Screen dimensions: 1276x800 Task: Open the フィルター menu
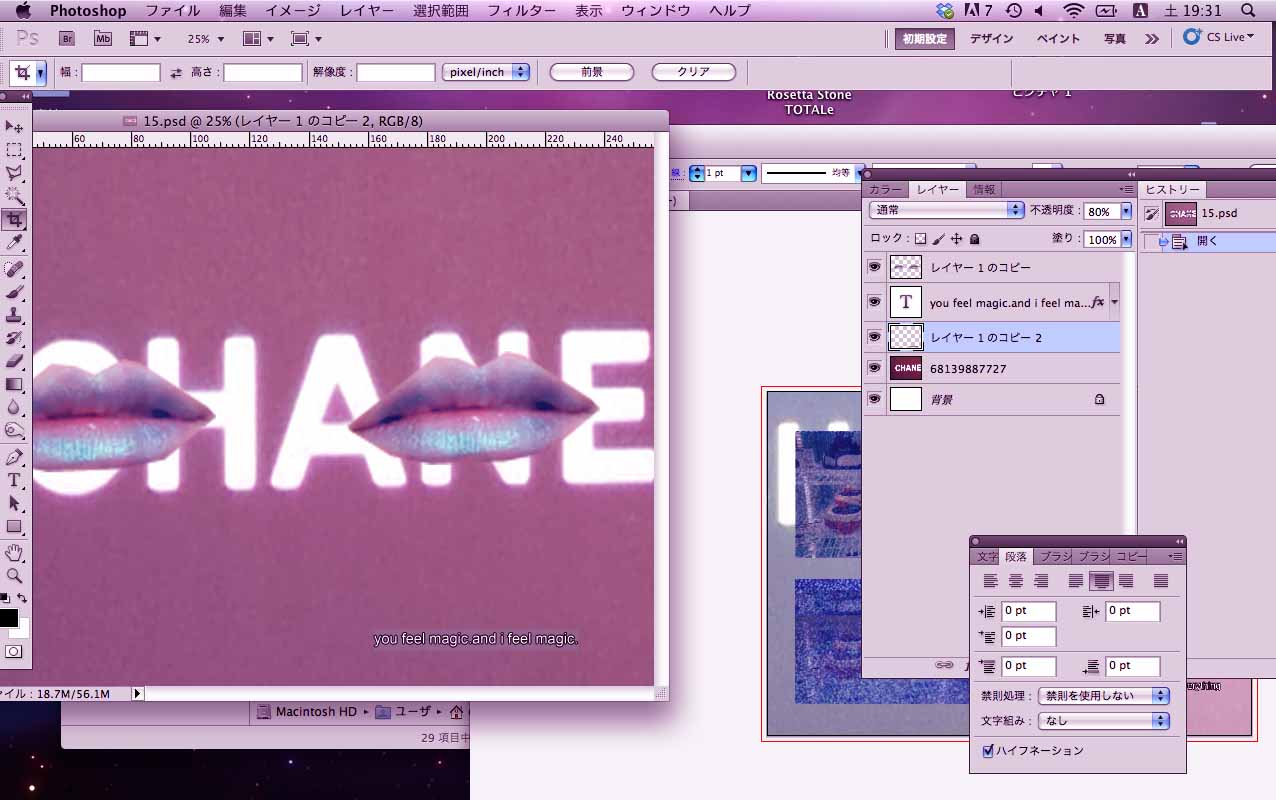[x=521, y=11]
